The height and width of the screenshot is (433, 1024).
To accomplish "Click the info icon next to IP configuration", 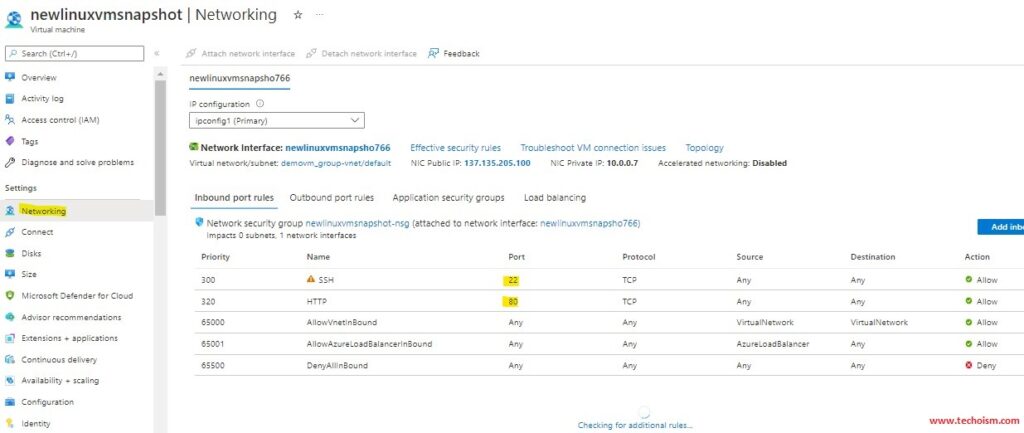I will coord(260,103).
